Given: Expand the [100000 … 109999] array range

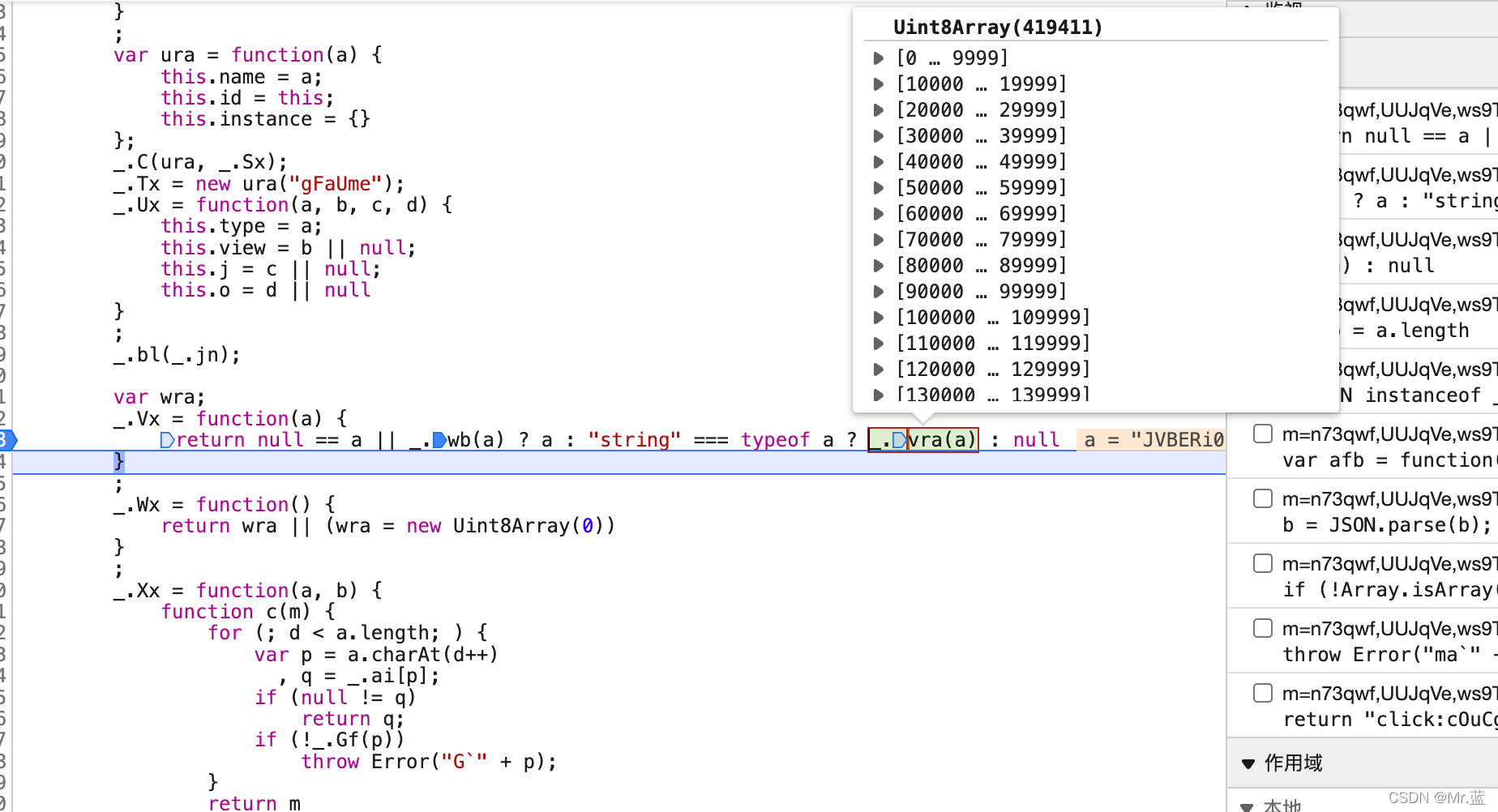Looking at the screenshot, I should [x=879, y=318].
